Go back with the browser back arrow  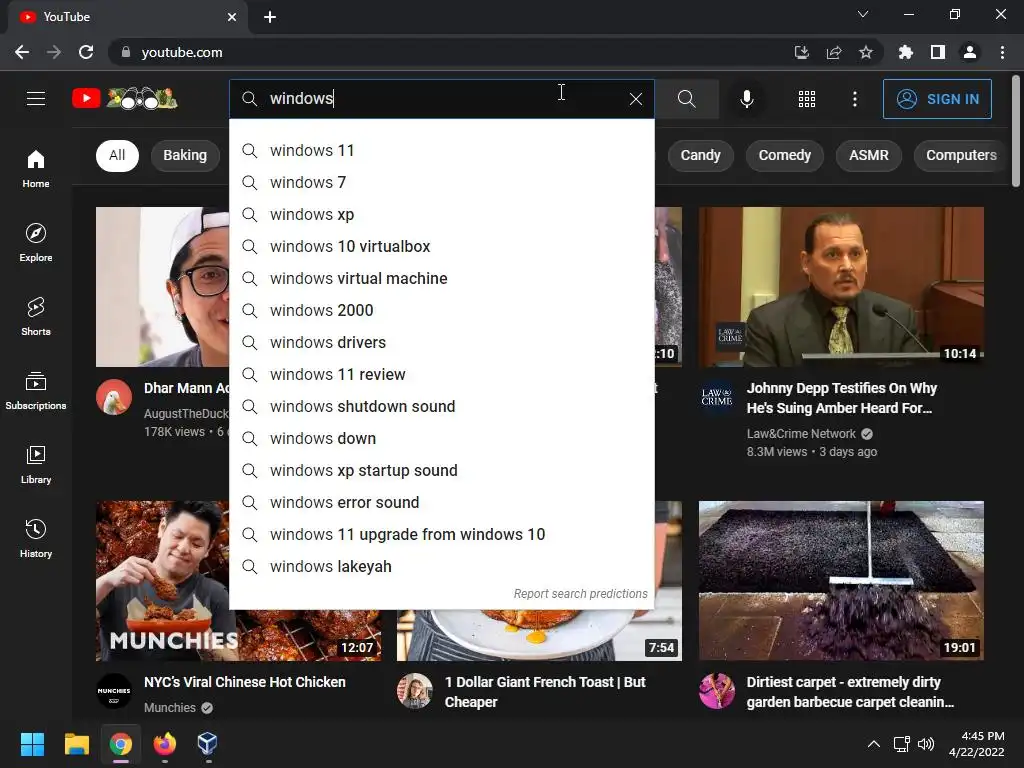point(22,52)
